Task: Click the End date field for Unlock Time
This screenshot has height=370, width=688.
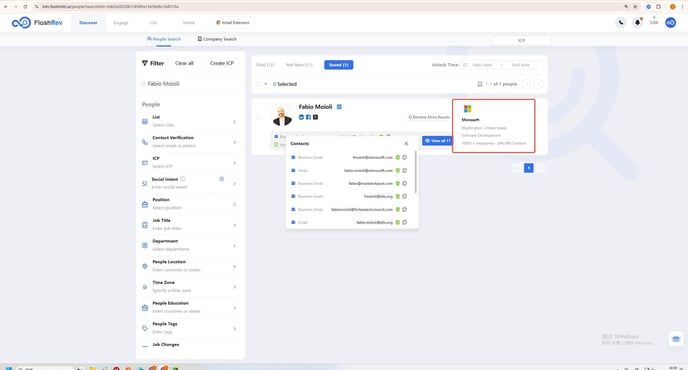Action: point(521,65)
